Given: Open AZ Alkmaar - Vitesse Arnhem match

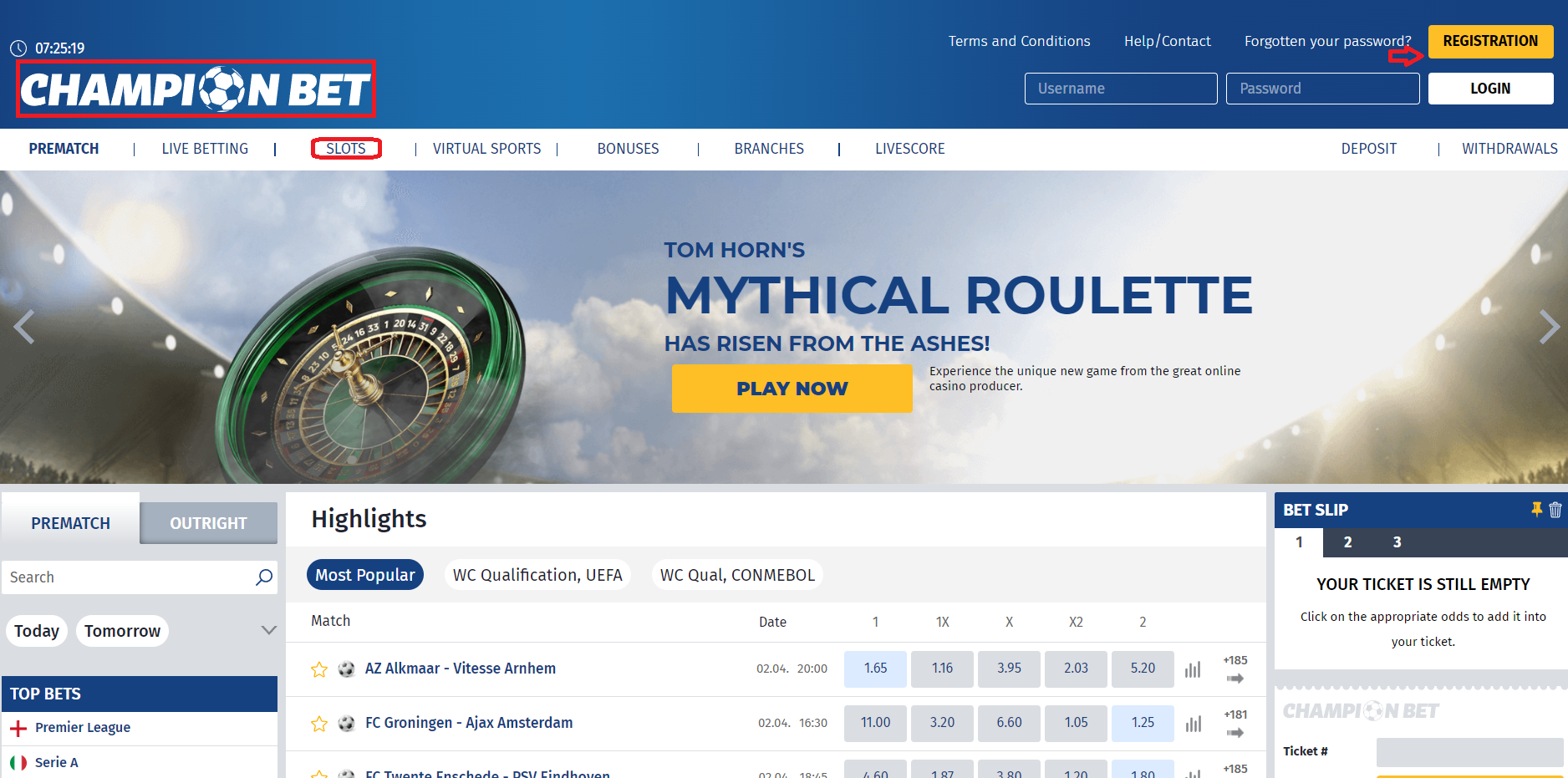Looking at the screenshot, I should pyautogui.click(x=461, y=669).
